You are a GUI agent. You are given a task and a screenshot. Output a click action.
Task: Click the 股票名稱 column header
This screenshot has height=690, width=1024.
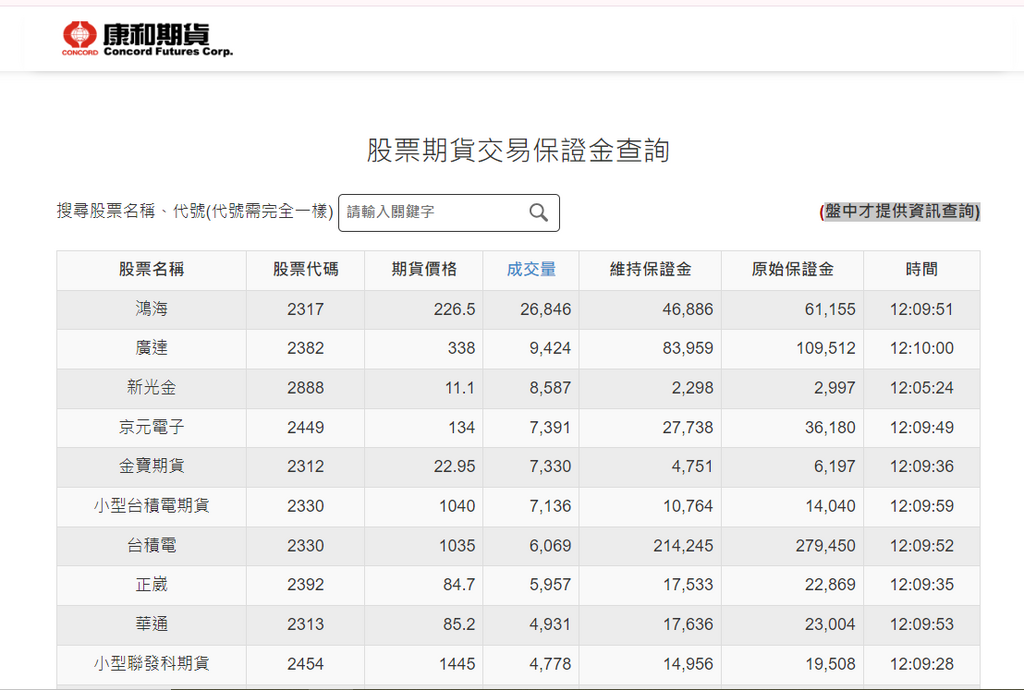click(x=152, y=269)
